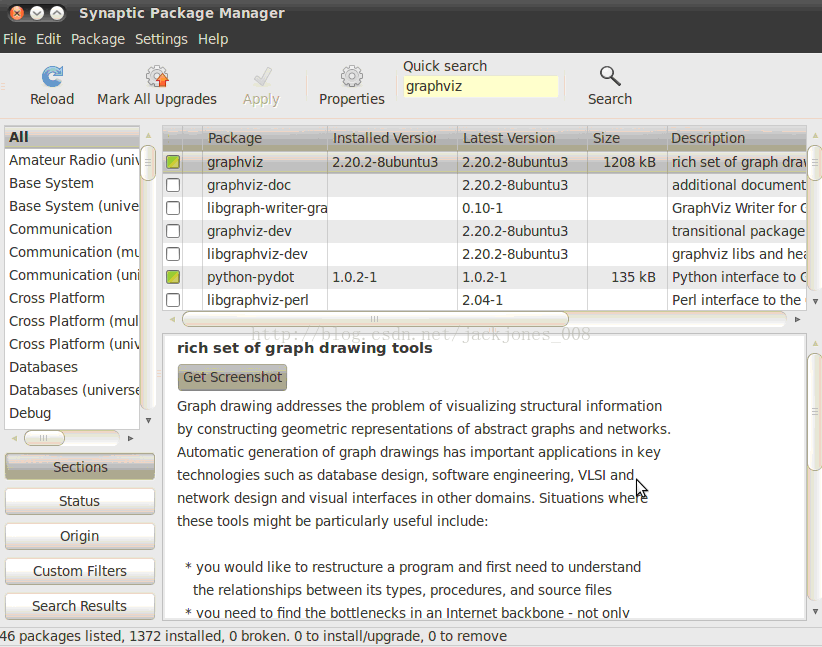822x647 pixels.
Task: Click description pane scroll down arrow
Action: point(815,611)
